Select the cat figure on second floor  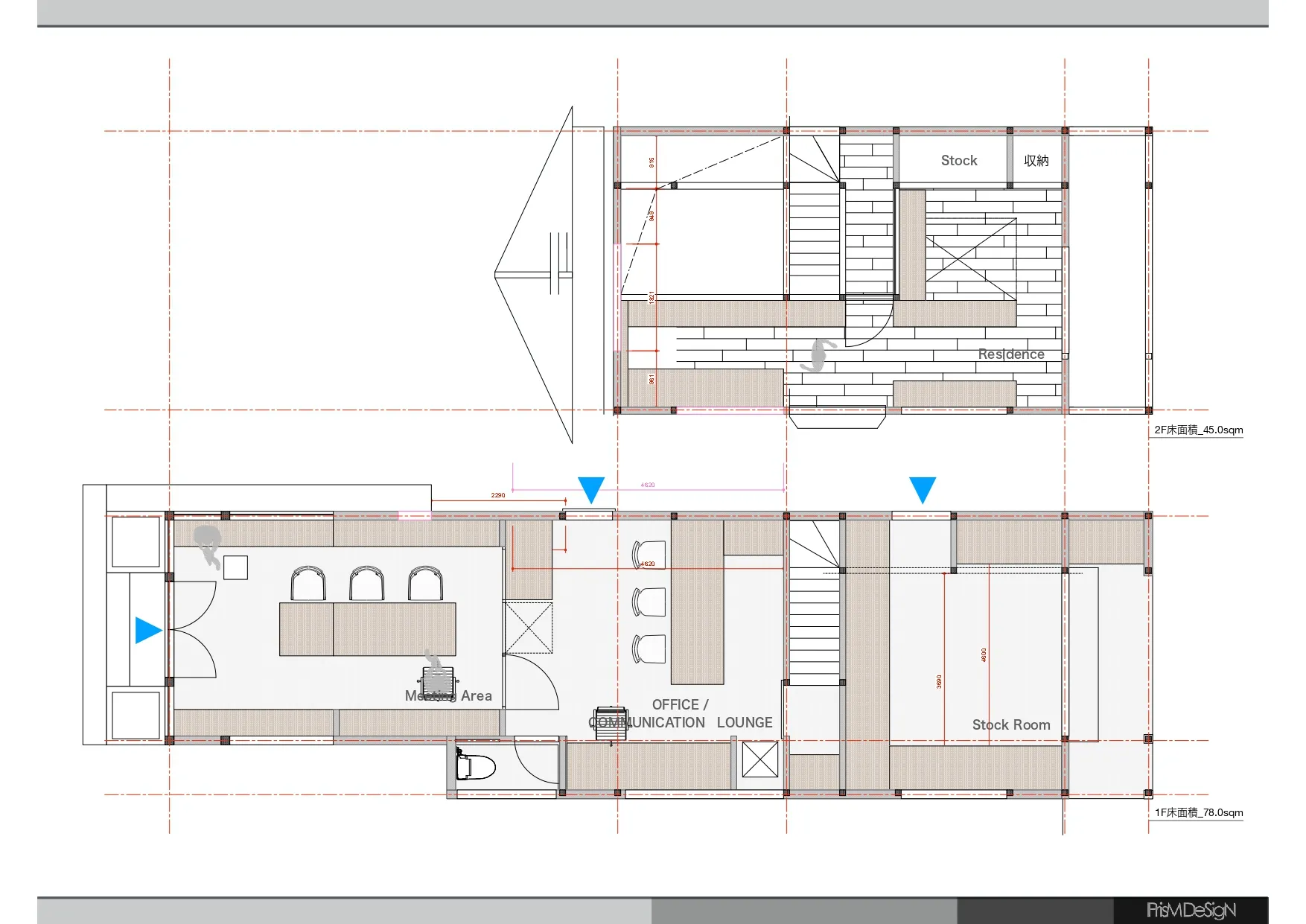818,355
